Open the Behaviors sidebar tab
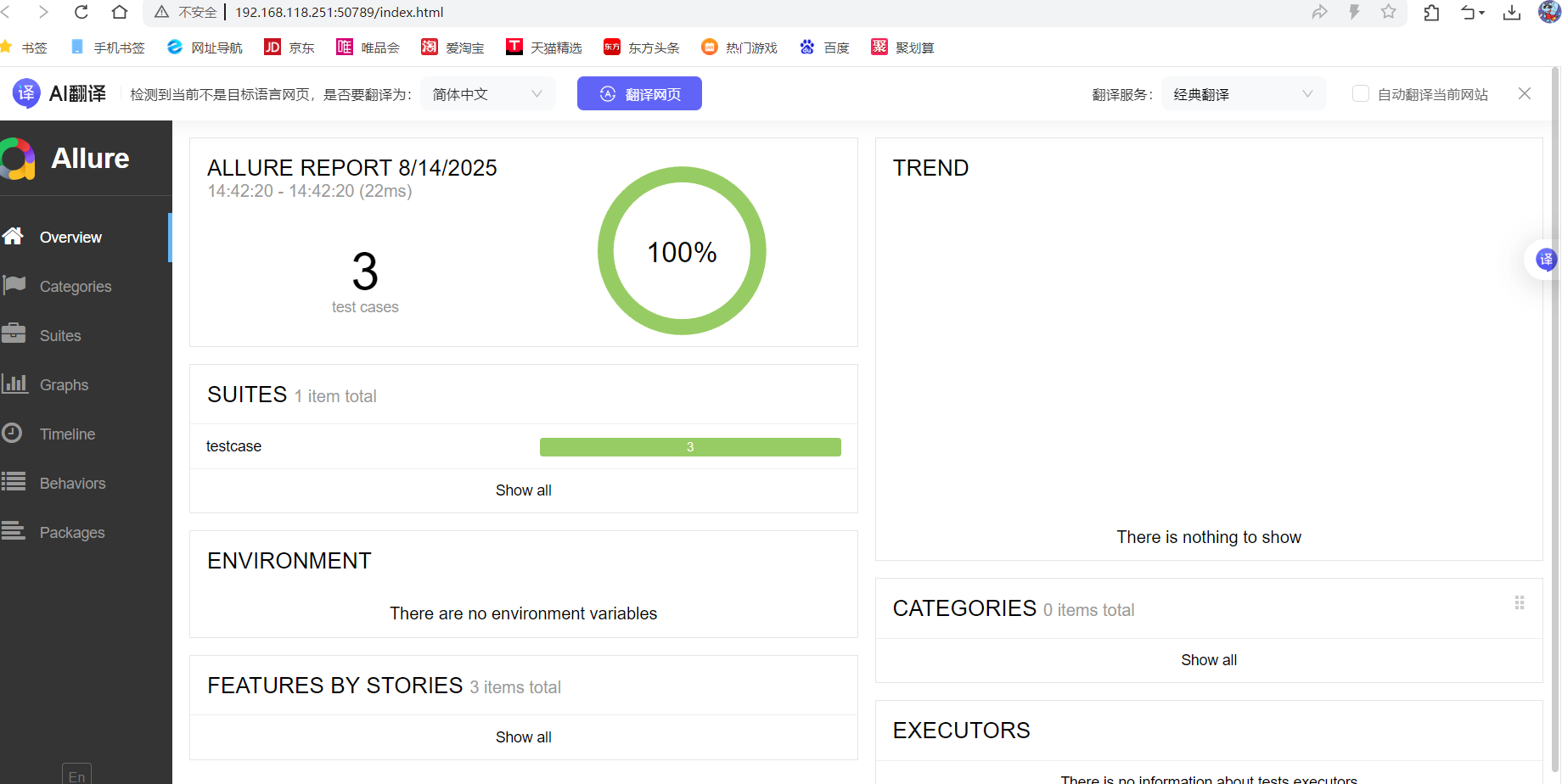 click(x=85, y=484)
